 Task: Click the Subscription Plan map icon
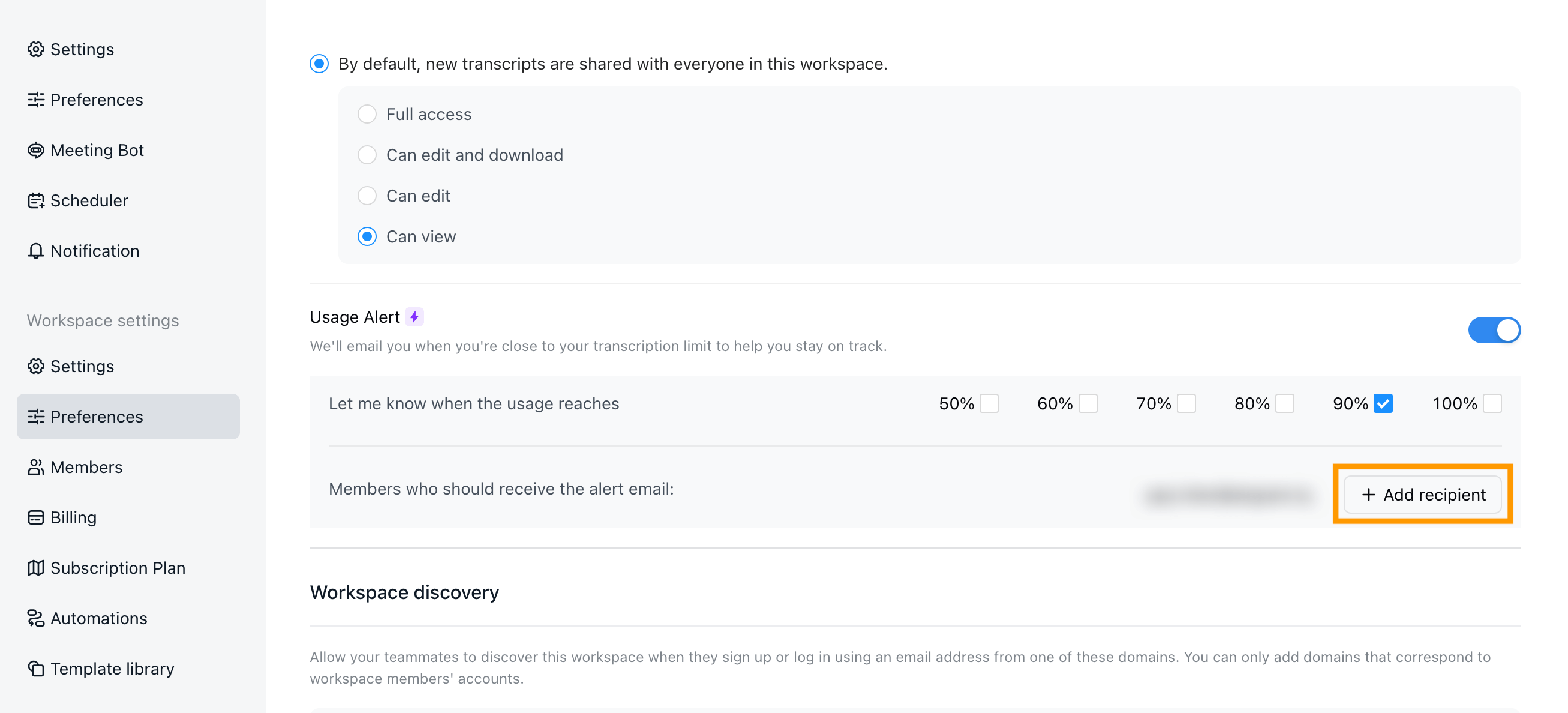(36, 568)
